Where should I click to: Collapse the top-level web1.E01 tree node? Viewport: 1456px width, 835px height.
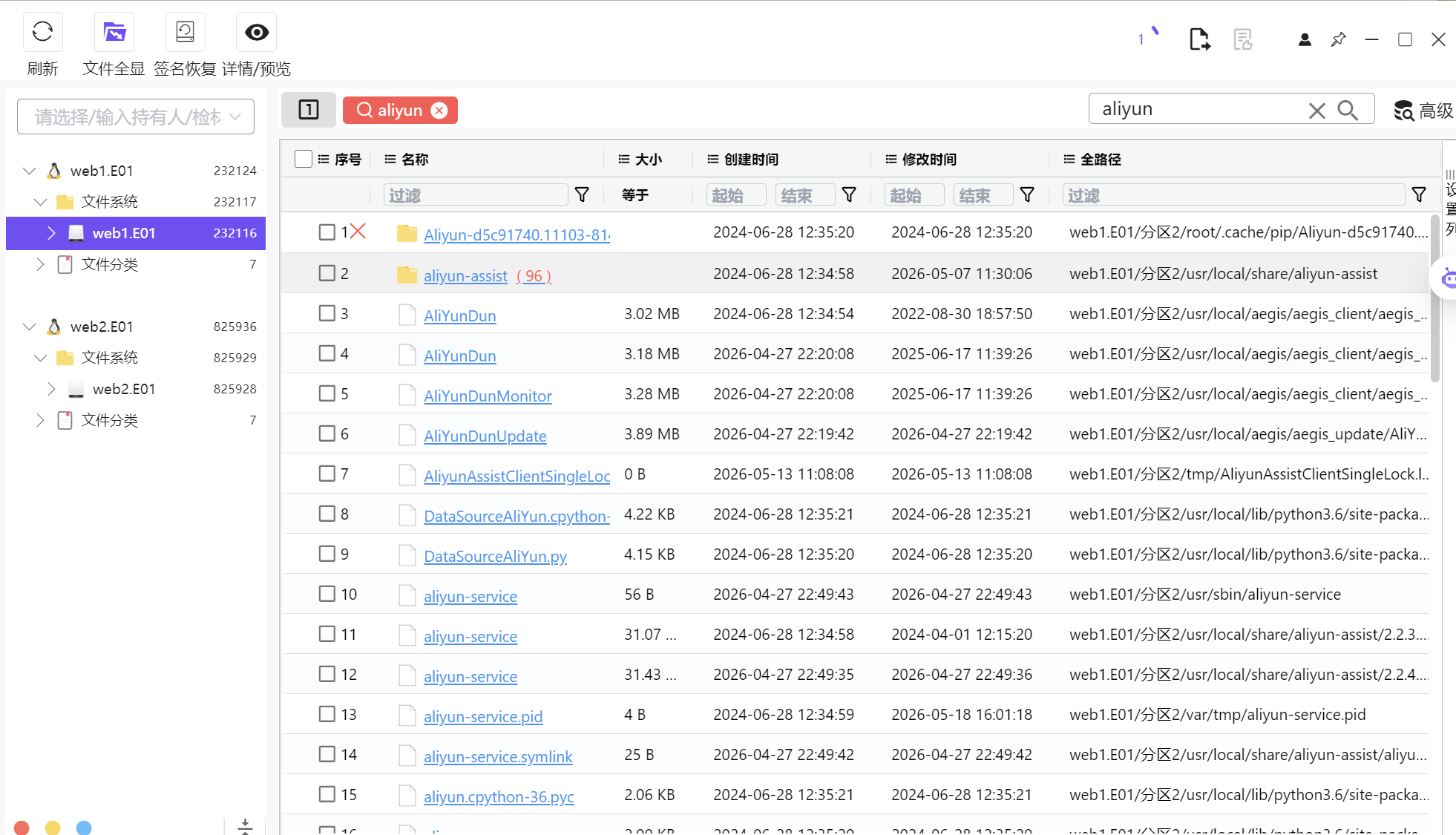tap(30, 171)
